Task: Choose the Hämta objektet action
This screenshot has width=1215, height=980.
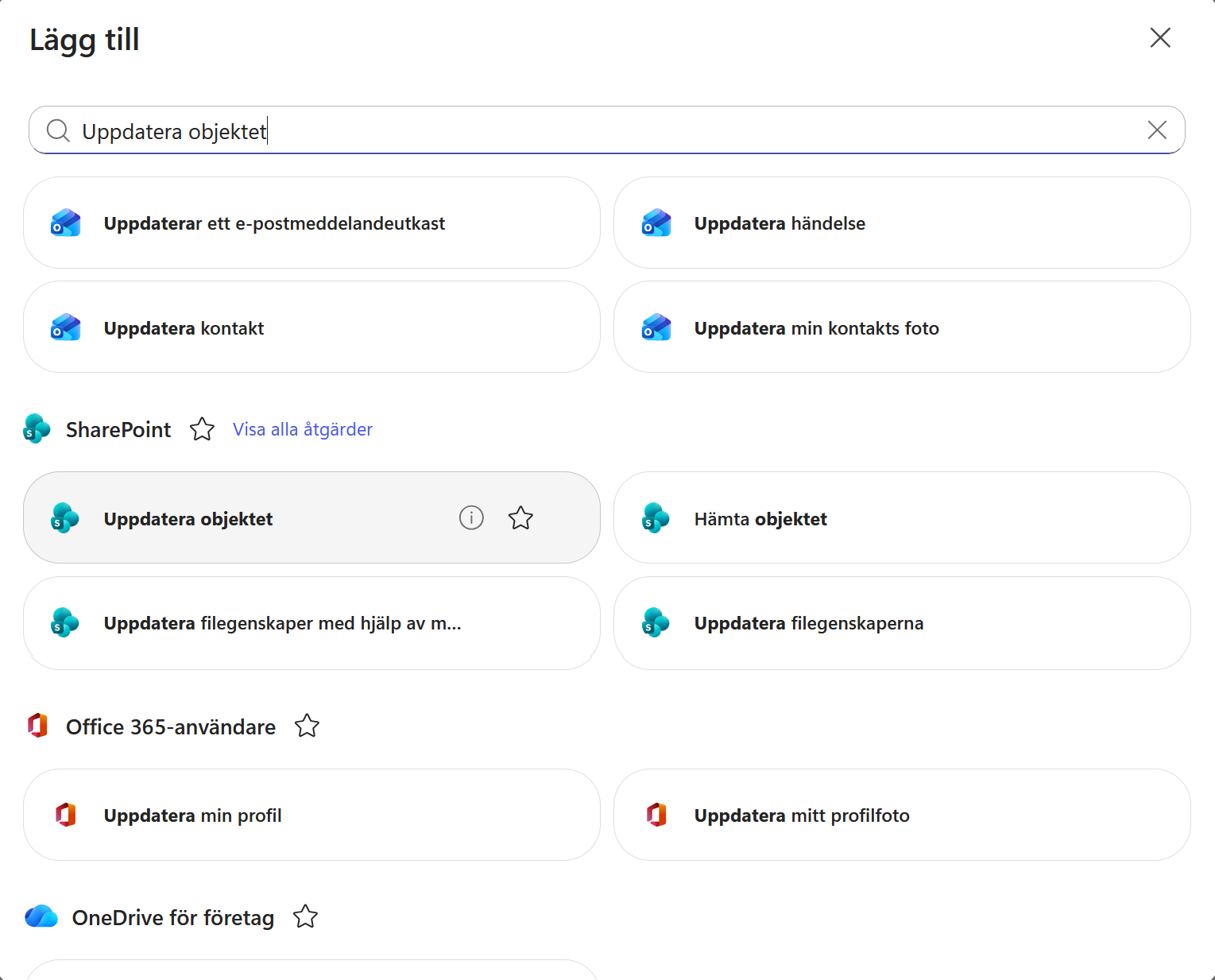Action: (902, 517)
